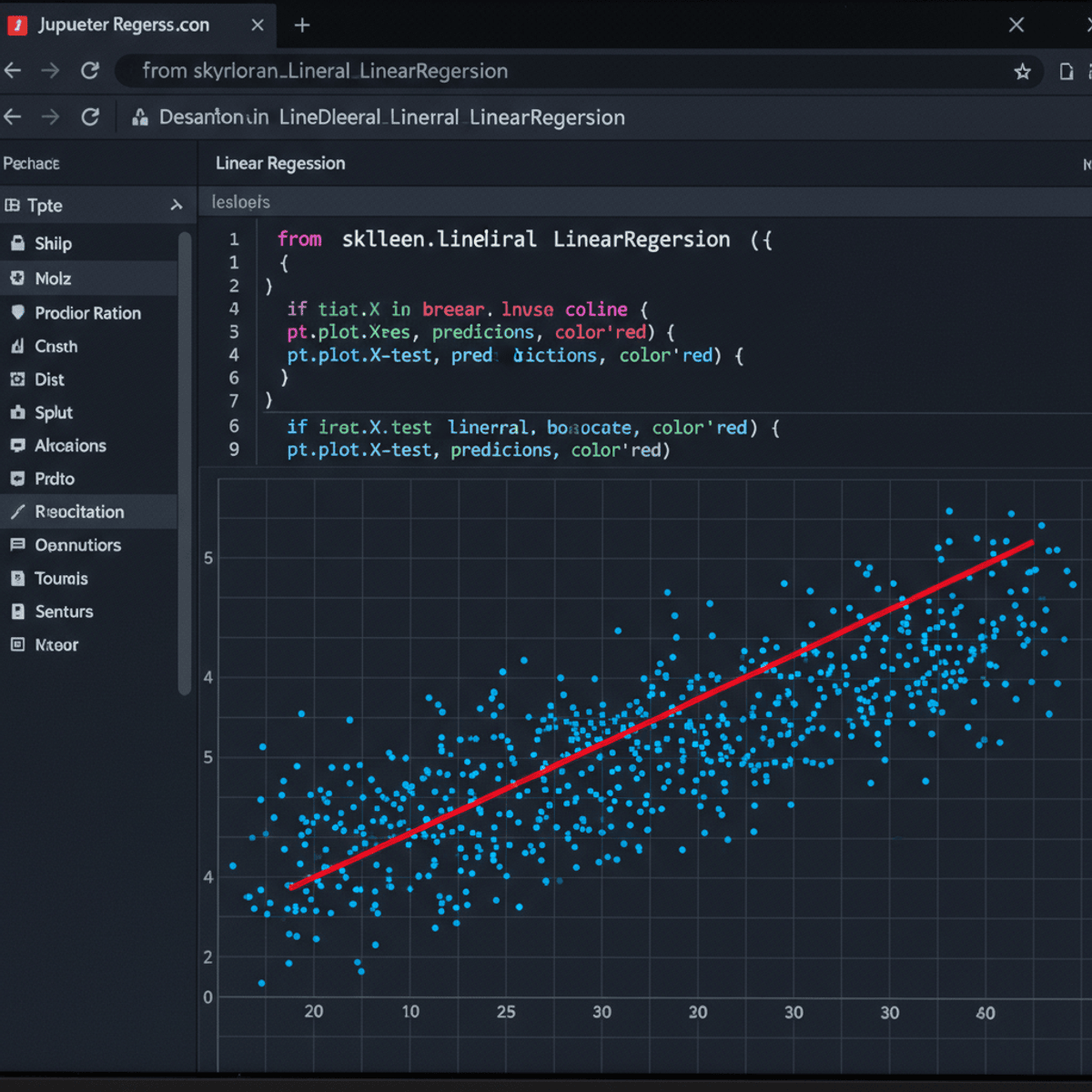Collapse the Tpte section chevron
The width and height of the screenshot is (1092, 1092).
[x=178, y=206]
